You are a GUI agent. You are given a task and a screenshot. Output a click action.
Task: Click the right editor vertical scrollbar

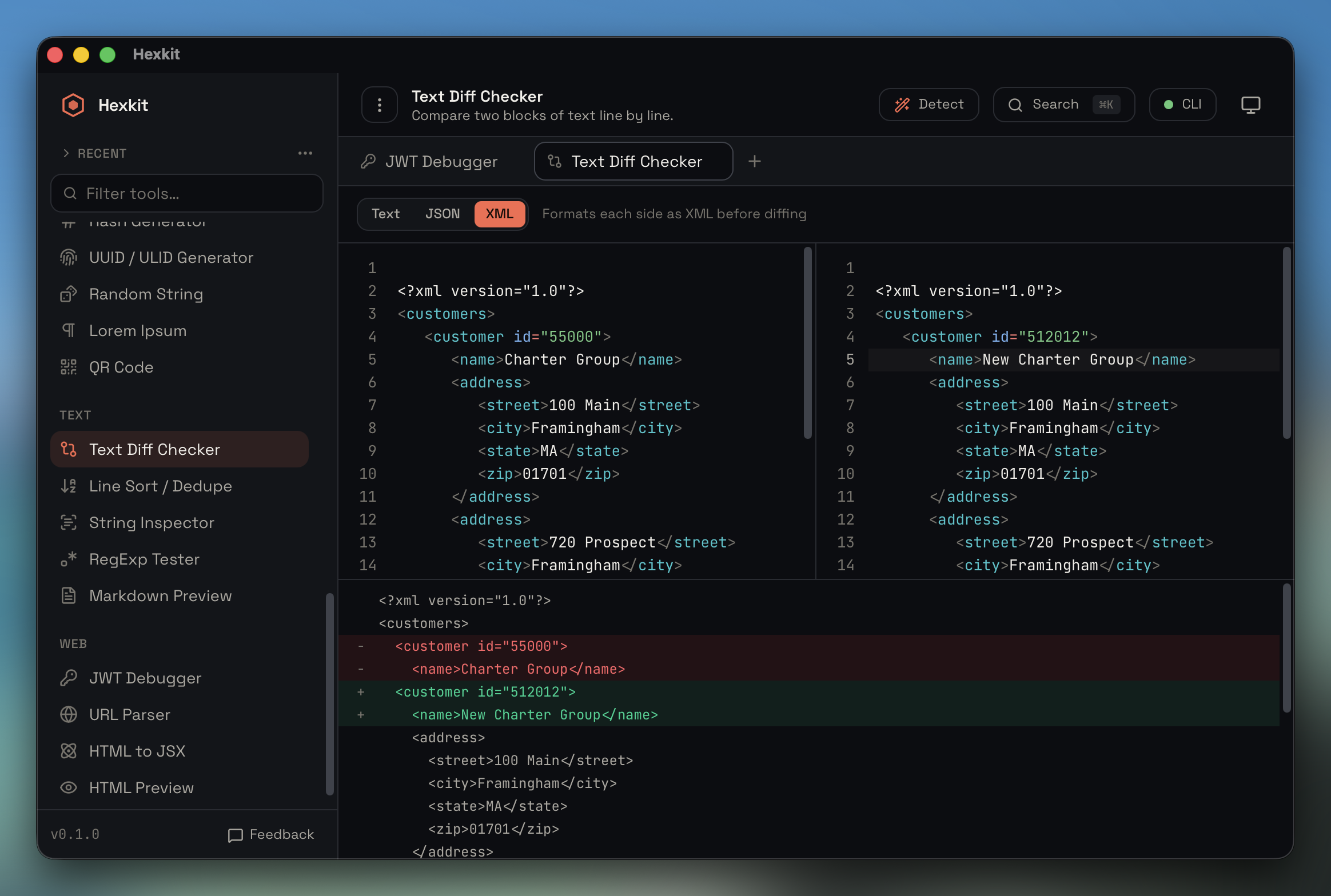(1286, 343)
